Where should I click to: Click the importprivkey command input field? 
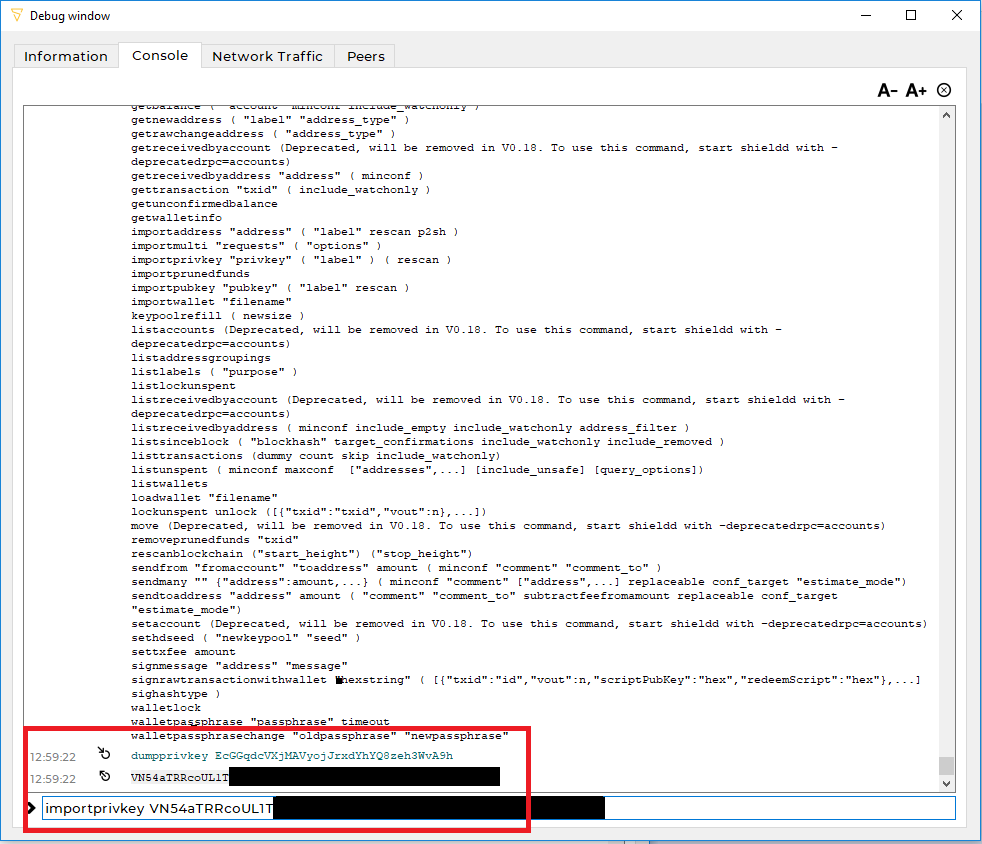pyautogui.click(x=499, y=808)
